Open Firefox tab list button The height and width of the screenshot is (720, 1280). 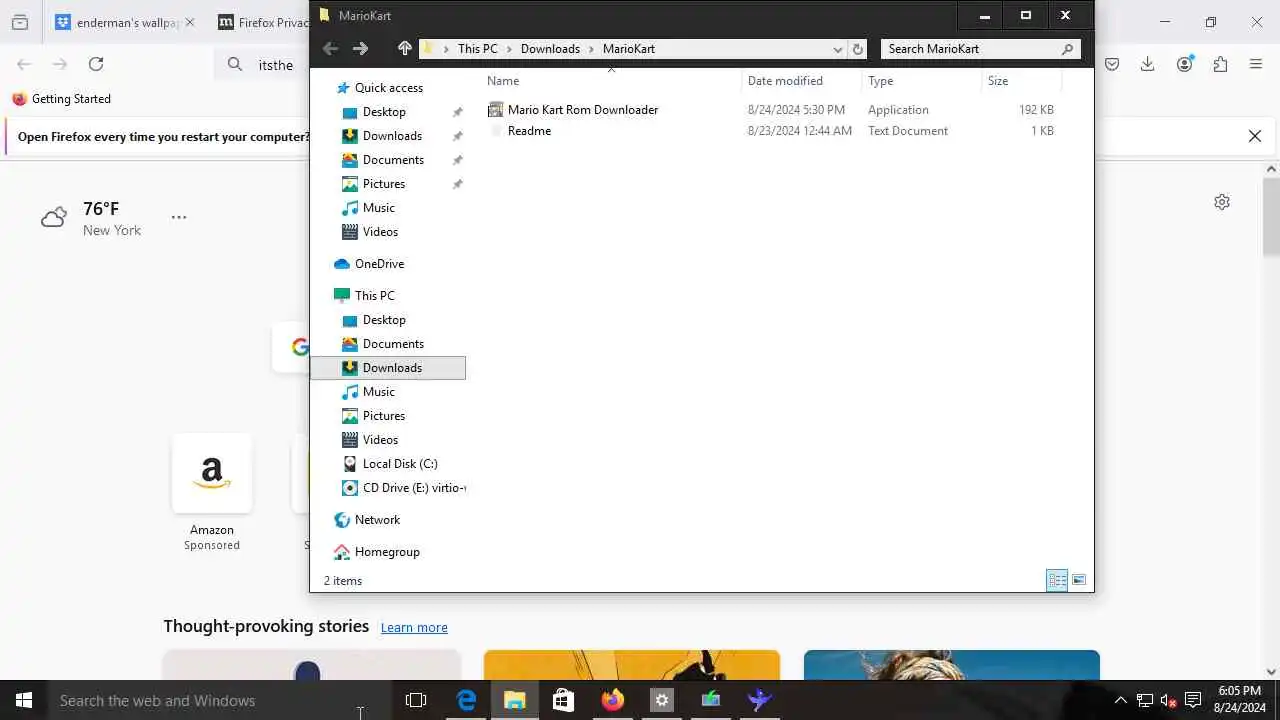(20, 22)
